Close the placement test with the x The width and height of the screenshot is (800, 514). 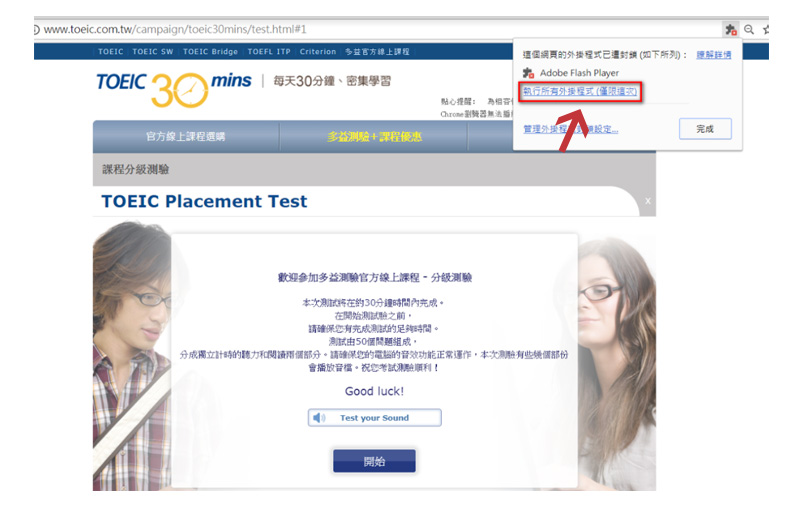[x=647, y=201]
